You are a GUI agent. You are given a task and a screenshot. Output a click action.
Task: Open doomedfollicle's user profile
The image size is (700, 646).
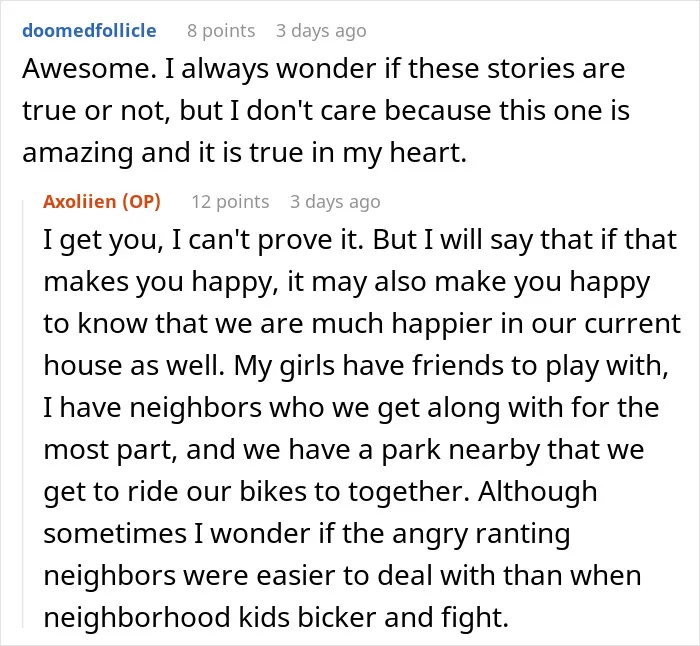point(89,31)
